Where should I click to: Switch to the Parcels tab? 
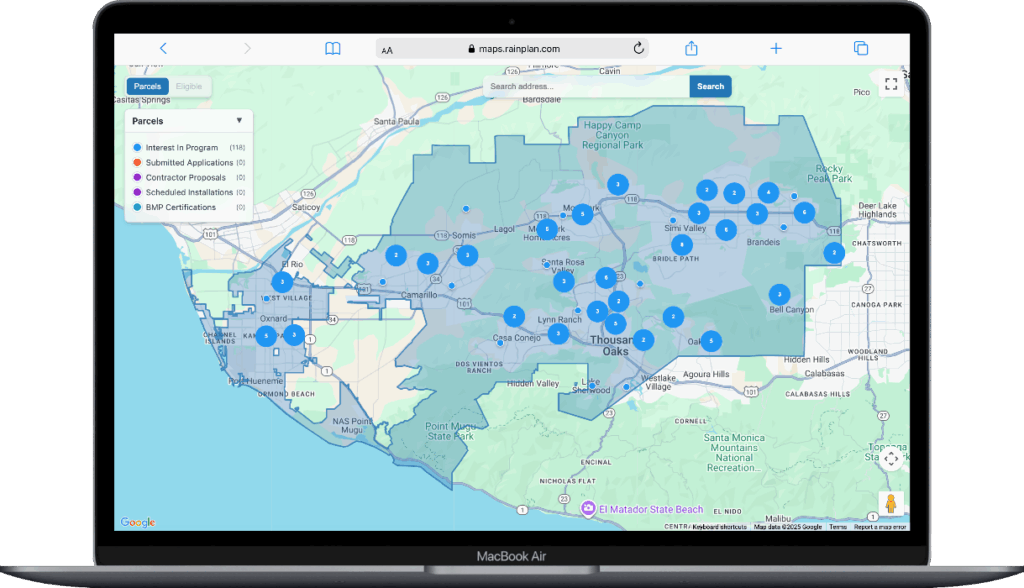tap(147, 87)
